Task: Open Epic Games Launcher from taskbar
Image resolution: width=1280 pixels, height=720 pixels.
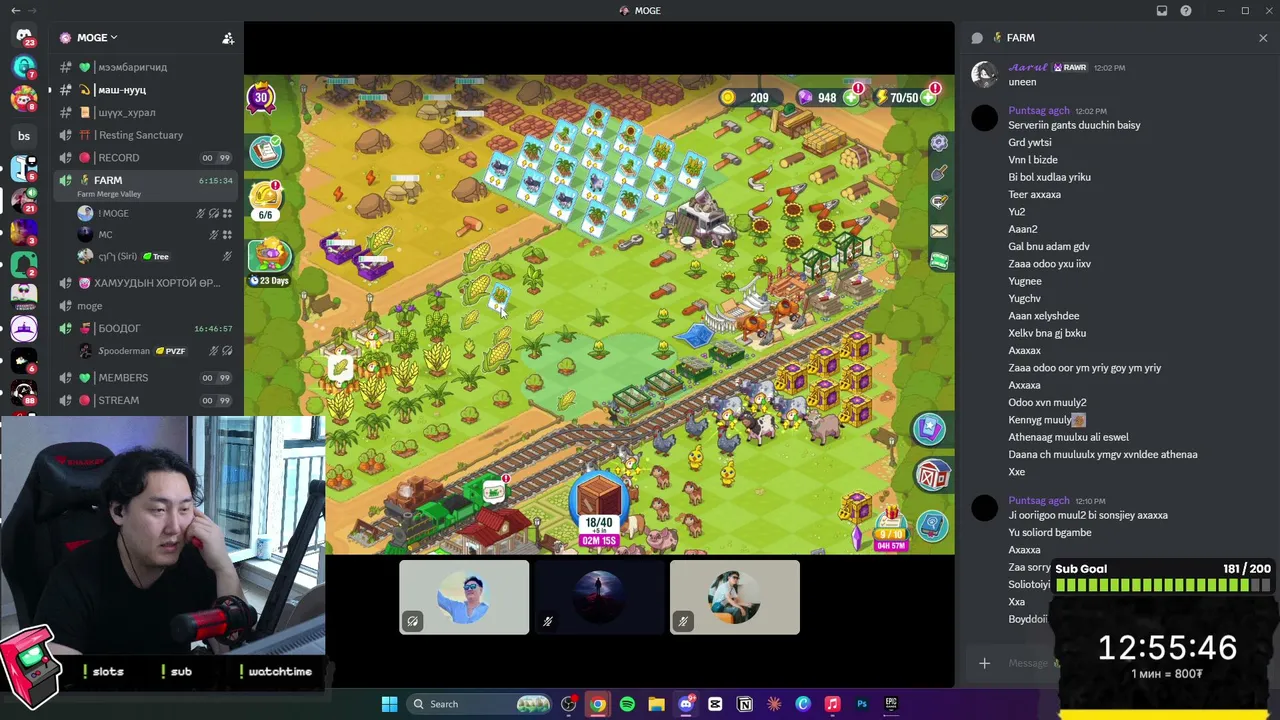Action: (x=891, y=704)
